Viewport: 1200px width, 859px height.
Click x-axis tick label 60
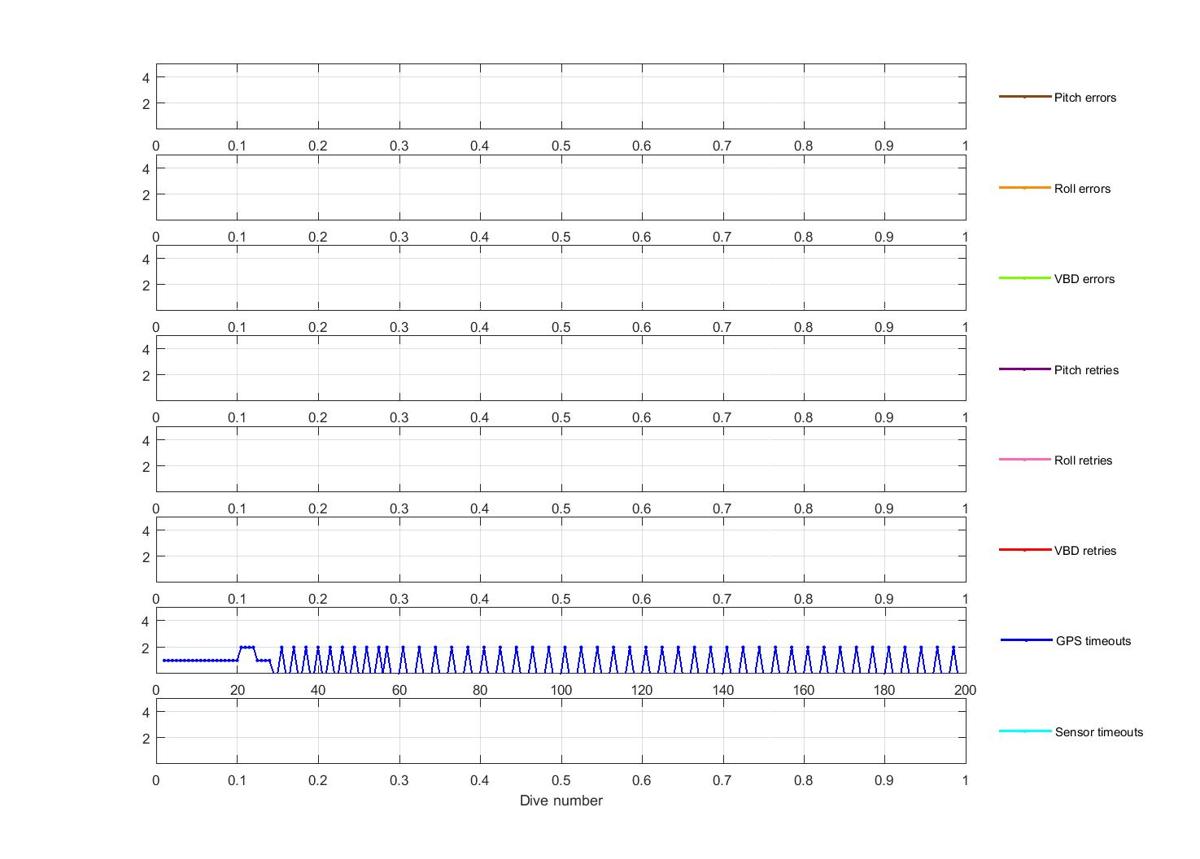click(x=399, y=690)
